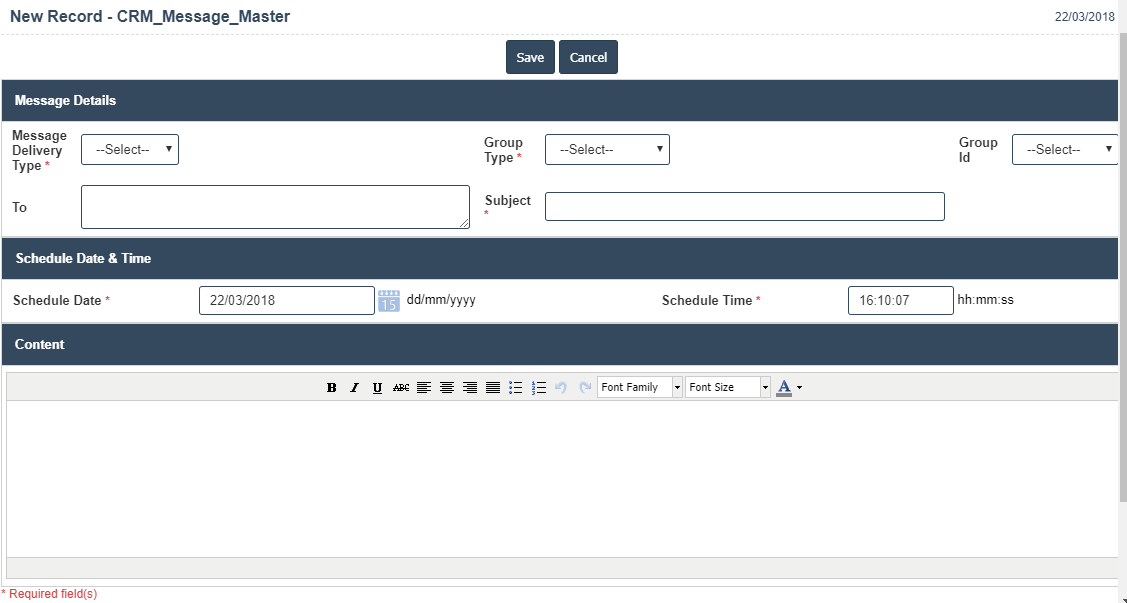The width and height of the screenshot is (1127, 603).
Task: Click the Schedule Date field
Action: (287, 300)
